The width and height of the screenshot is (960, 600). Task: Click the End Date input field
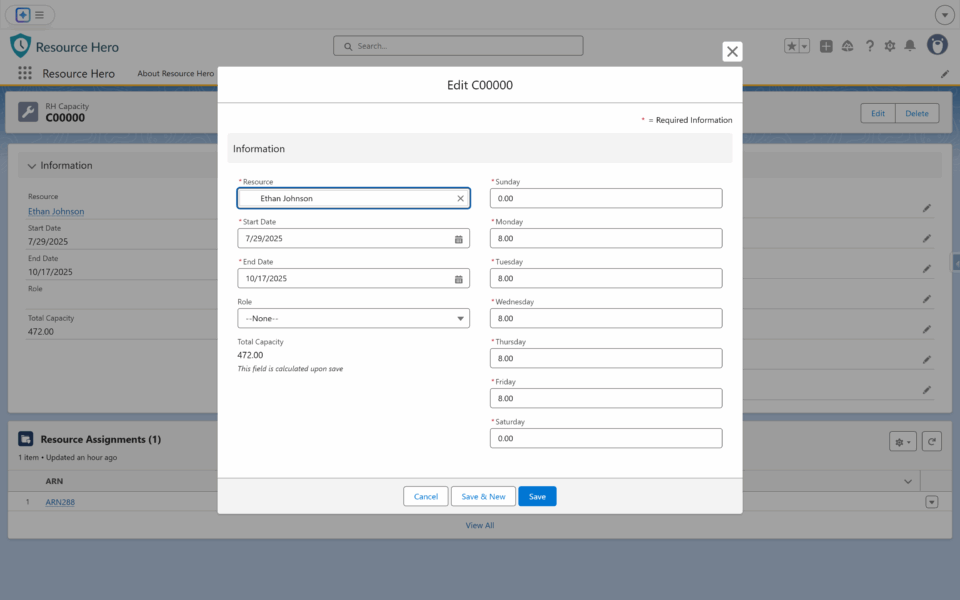(353, 279)
